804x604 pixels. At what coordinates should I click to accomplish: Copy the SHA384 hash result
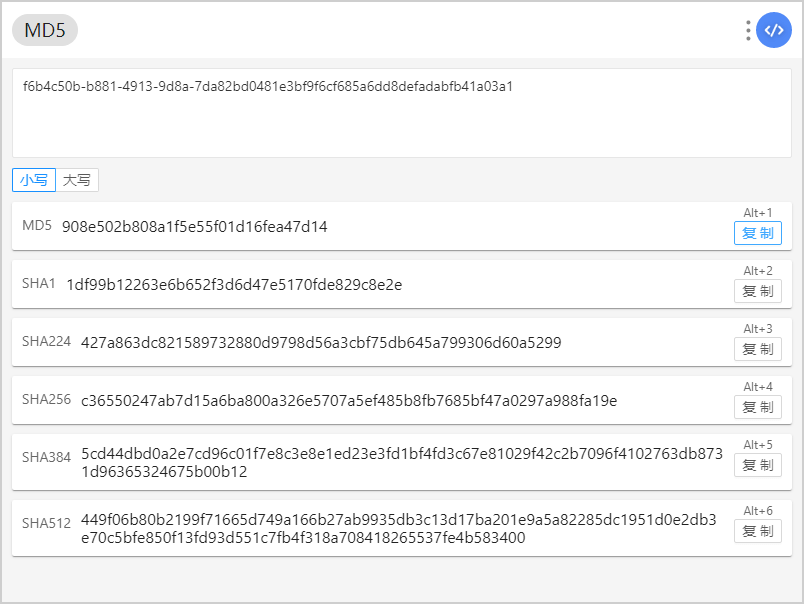point(757,465)
